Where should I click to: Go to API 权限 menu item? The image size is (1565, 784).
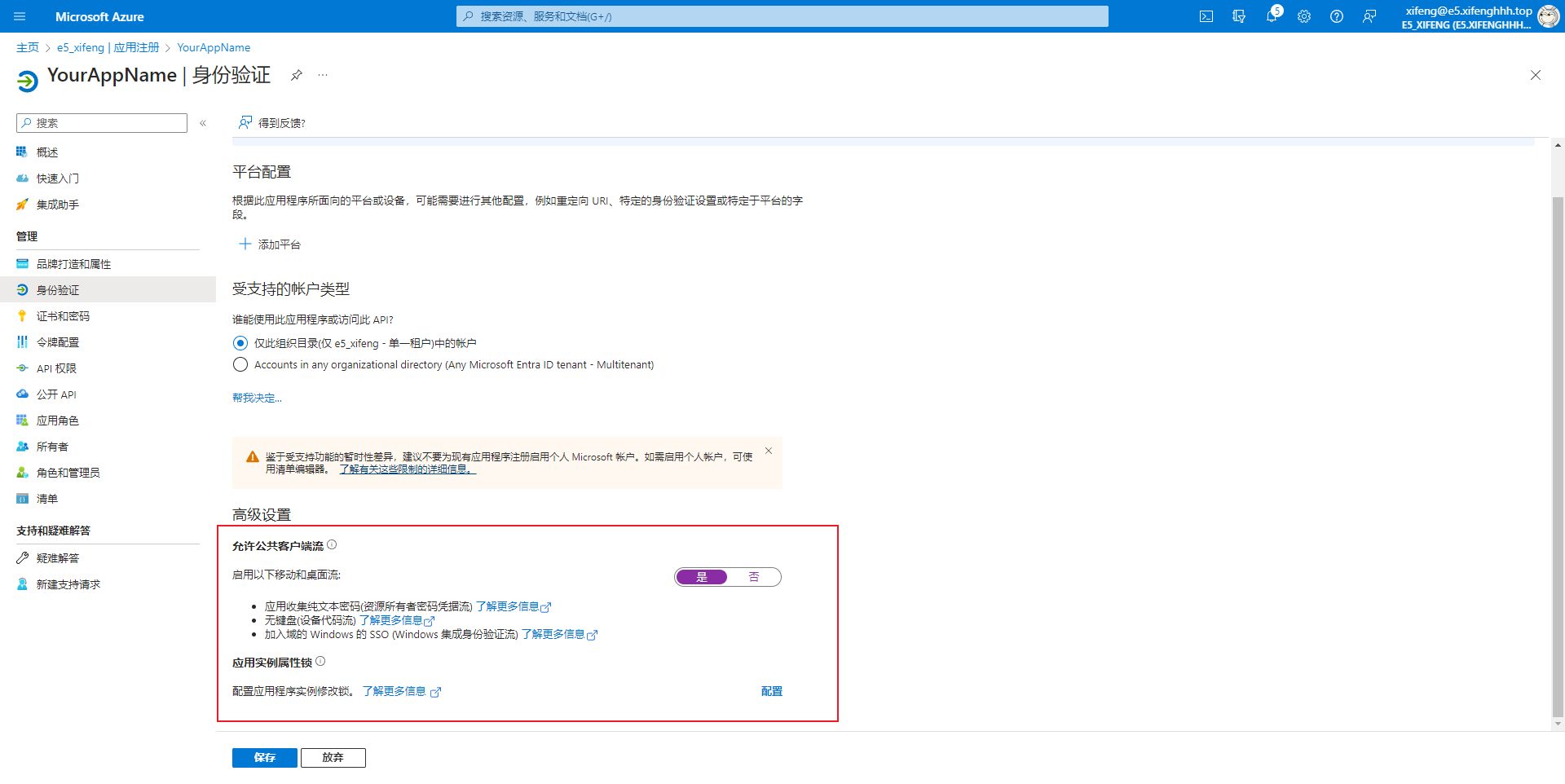(56, 368)
